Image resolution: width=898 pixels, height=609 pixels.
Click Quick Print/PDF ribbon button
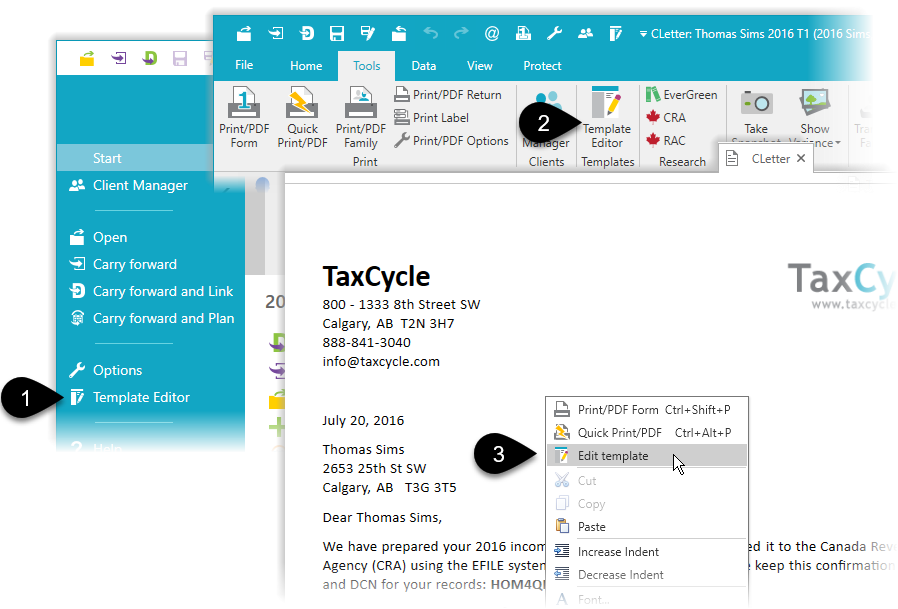302,117
